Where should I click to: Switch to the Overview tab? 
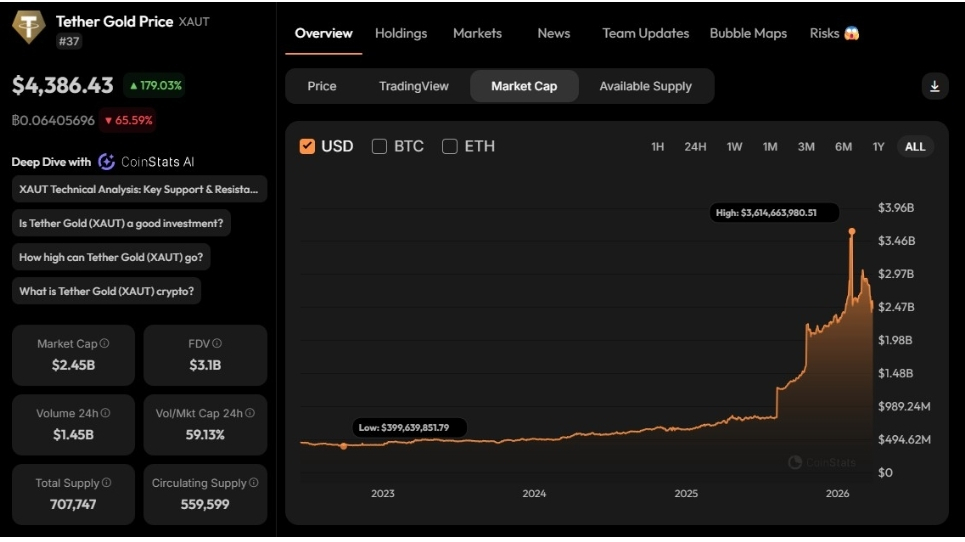[324, 33]
